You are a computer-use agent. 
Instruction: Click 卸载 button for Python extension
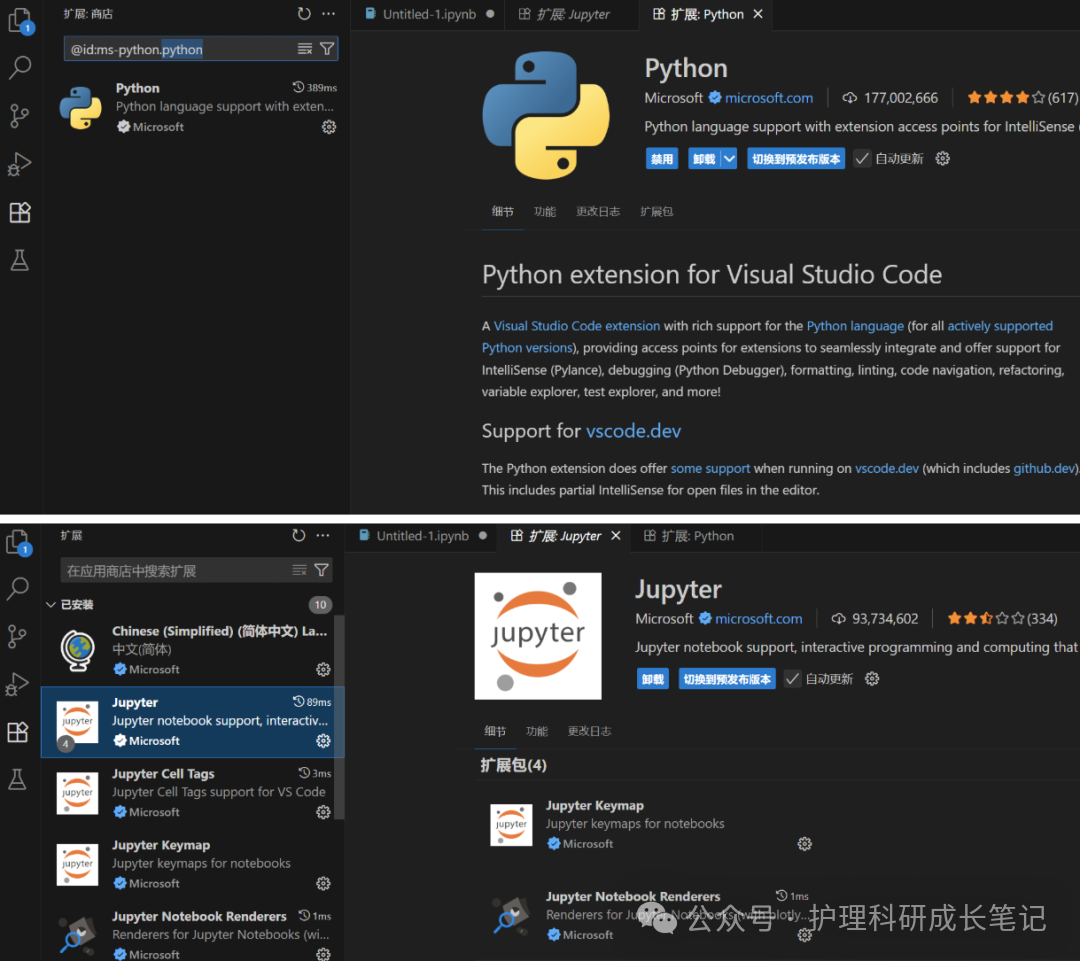coord(704,158)
